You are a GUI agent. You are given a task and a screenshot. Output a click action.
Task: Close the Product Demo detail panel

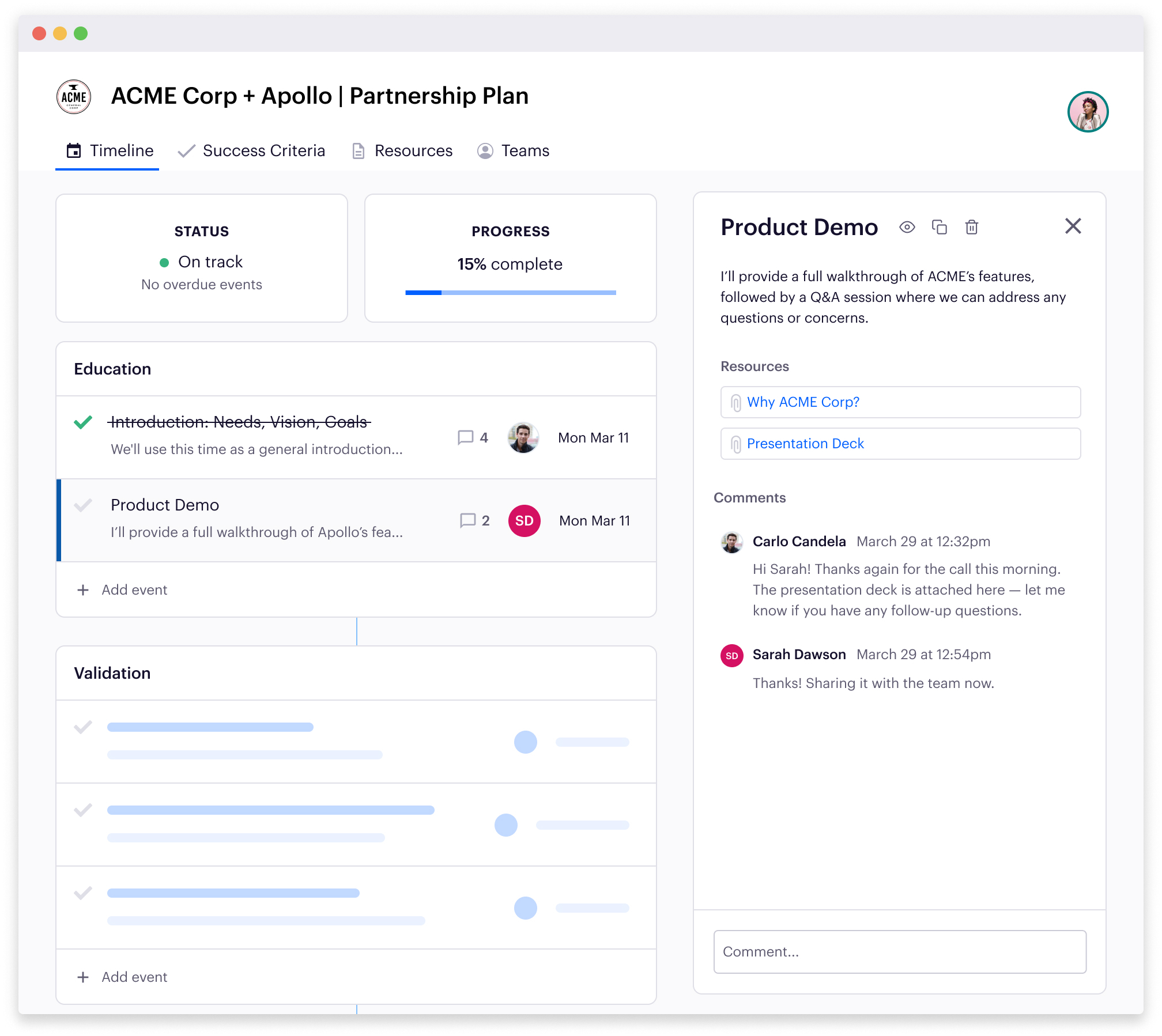click(1073, 226)
